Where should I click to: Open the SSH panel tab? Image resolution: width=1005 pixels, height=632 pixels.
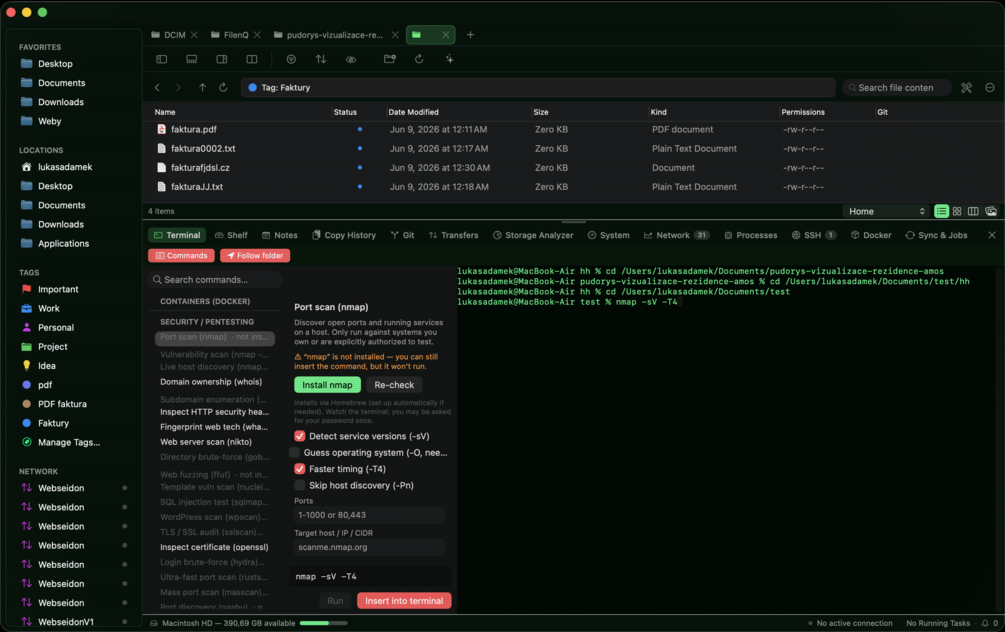(x=813, y=235)
